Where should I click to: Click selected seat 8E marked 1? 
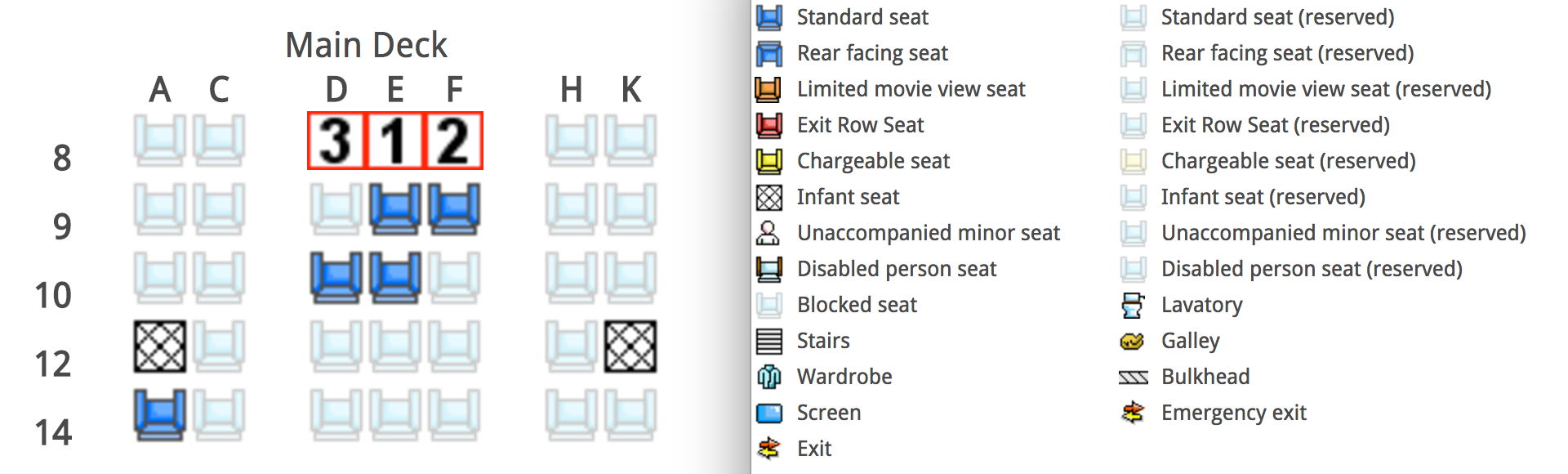pyautogui.click(x=395, y=141)
